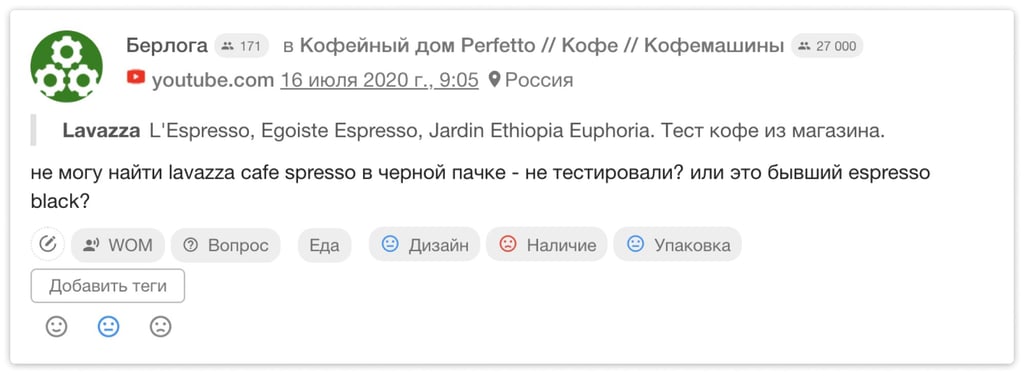This screenshot has width=1024, height=377.
Task: Click the red sad face in Наличие tag
Action: pos(507,244)
